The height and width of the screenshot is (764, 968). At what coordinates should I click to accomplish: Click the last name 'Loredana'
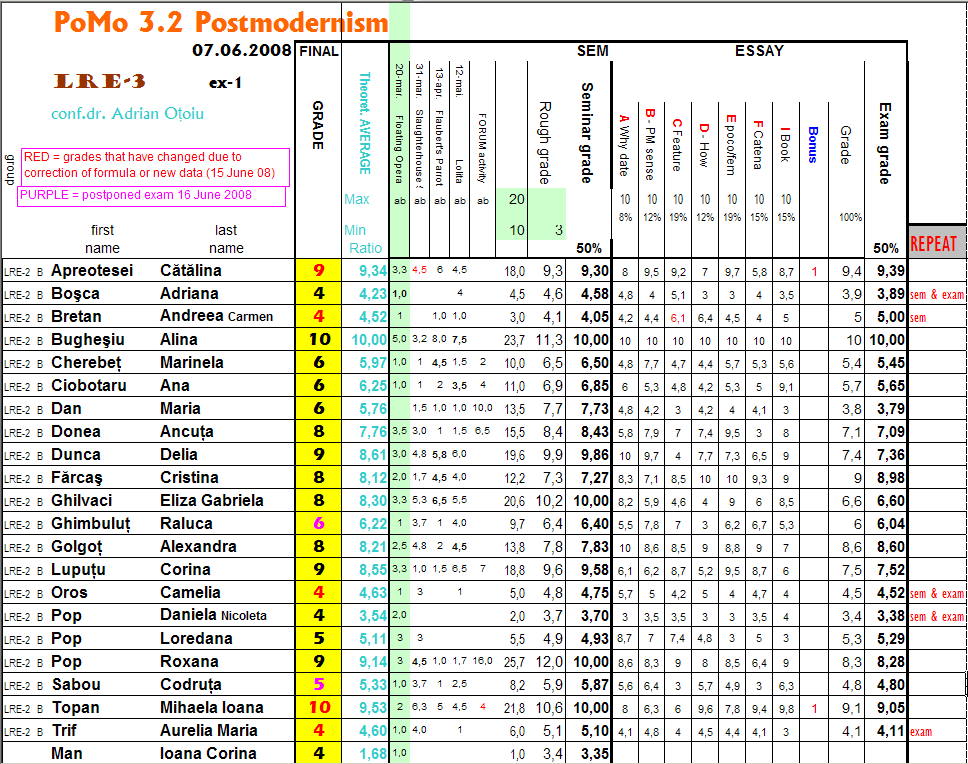[x=196, y=638]
